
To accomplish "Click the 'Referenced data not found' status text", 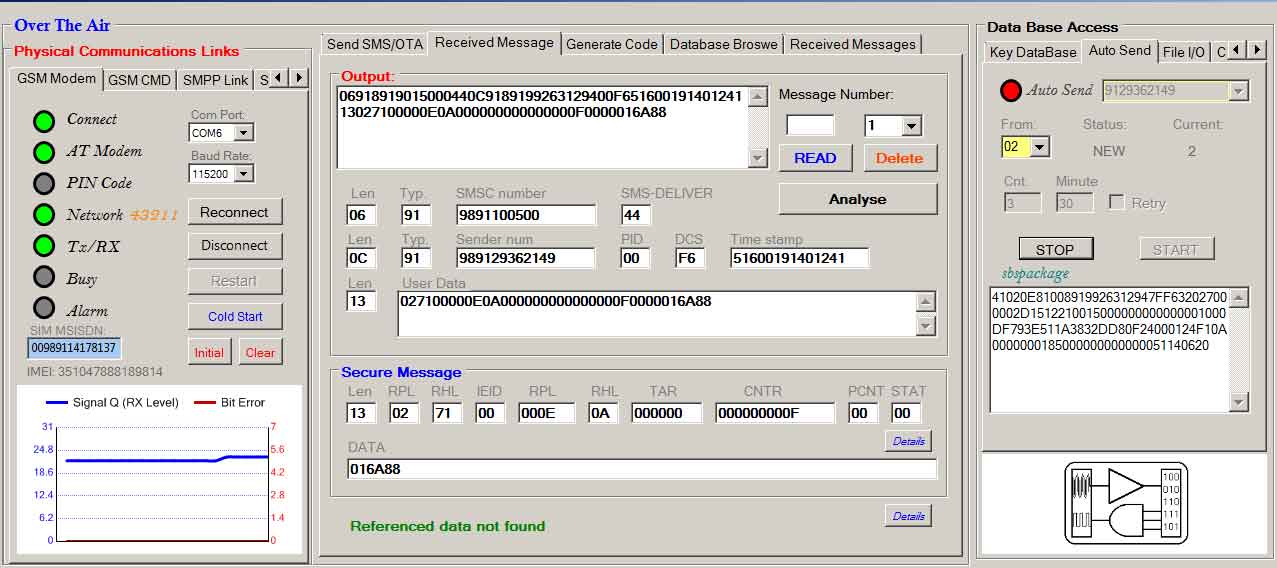I will [x=448, y=526].
